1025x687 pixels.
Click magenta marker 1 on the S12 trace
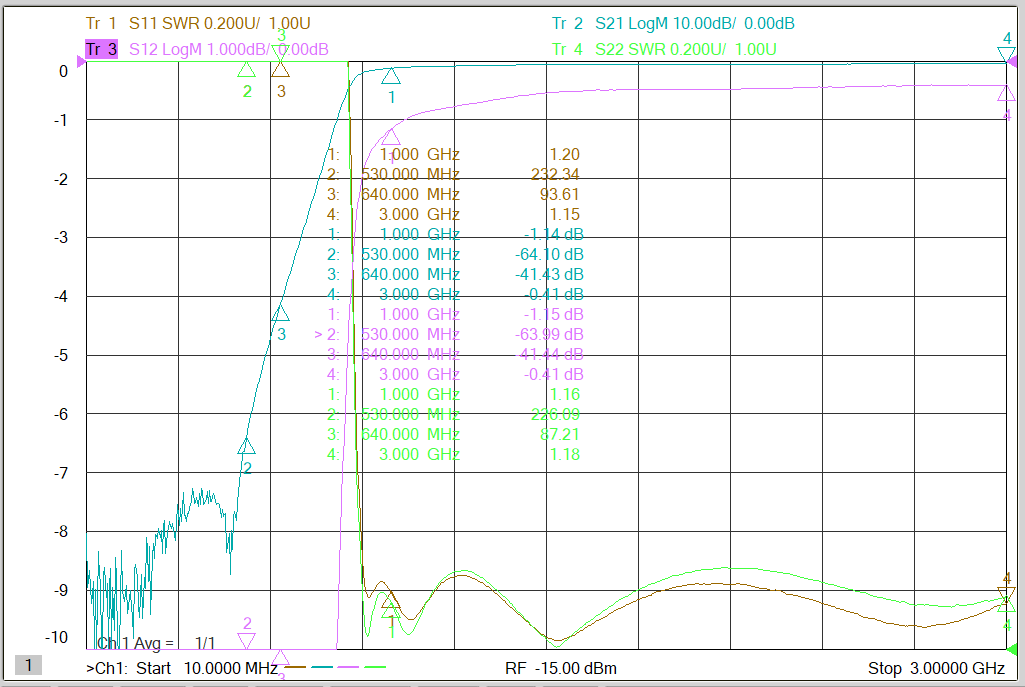coord(390,137)
